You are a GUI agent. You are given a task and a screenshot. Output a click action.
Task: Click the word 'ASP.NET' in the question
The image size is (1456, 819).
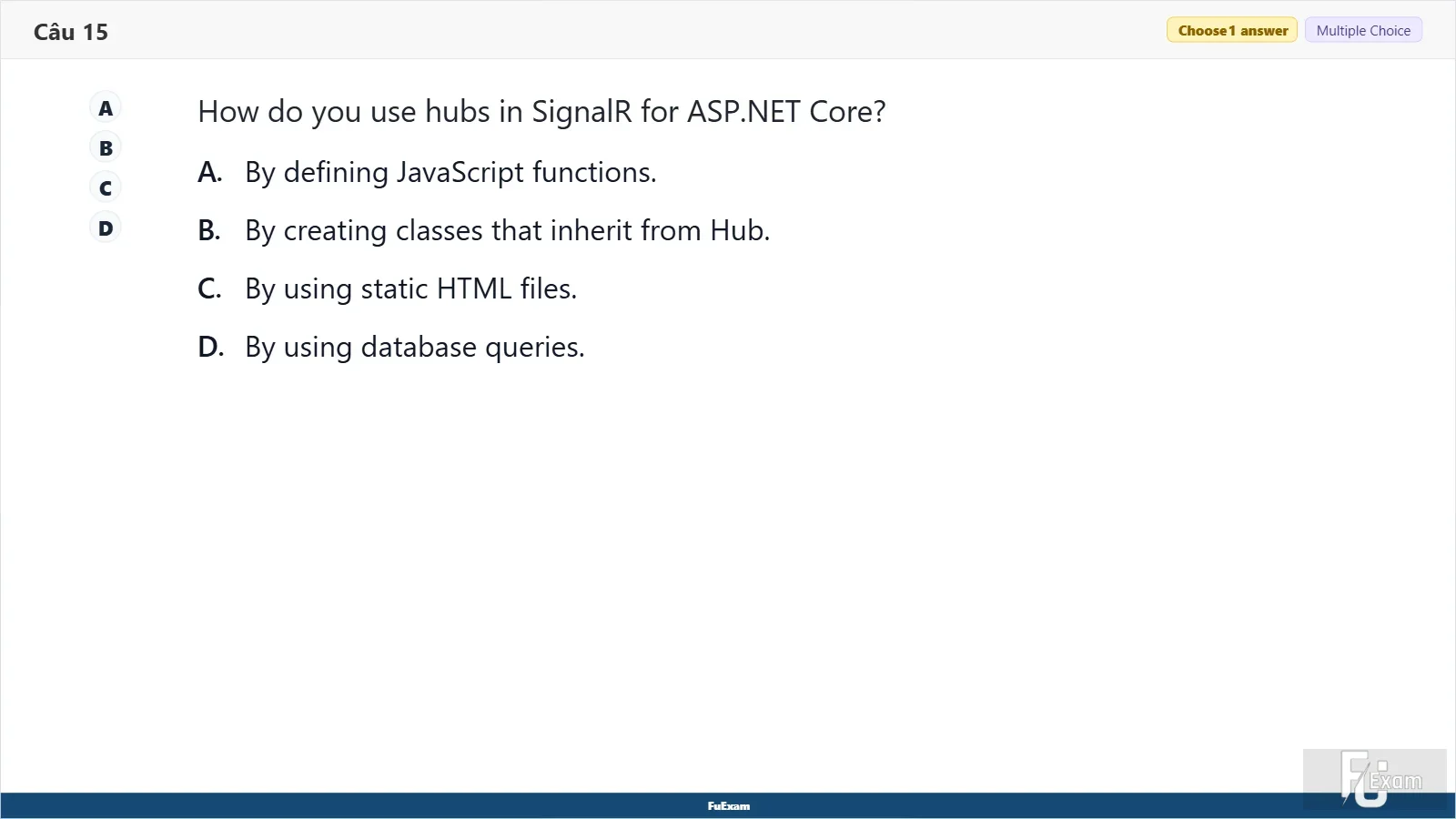(x=743, y=112)
